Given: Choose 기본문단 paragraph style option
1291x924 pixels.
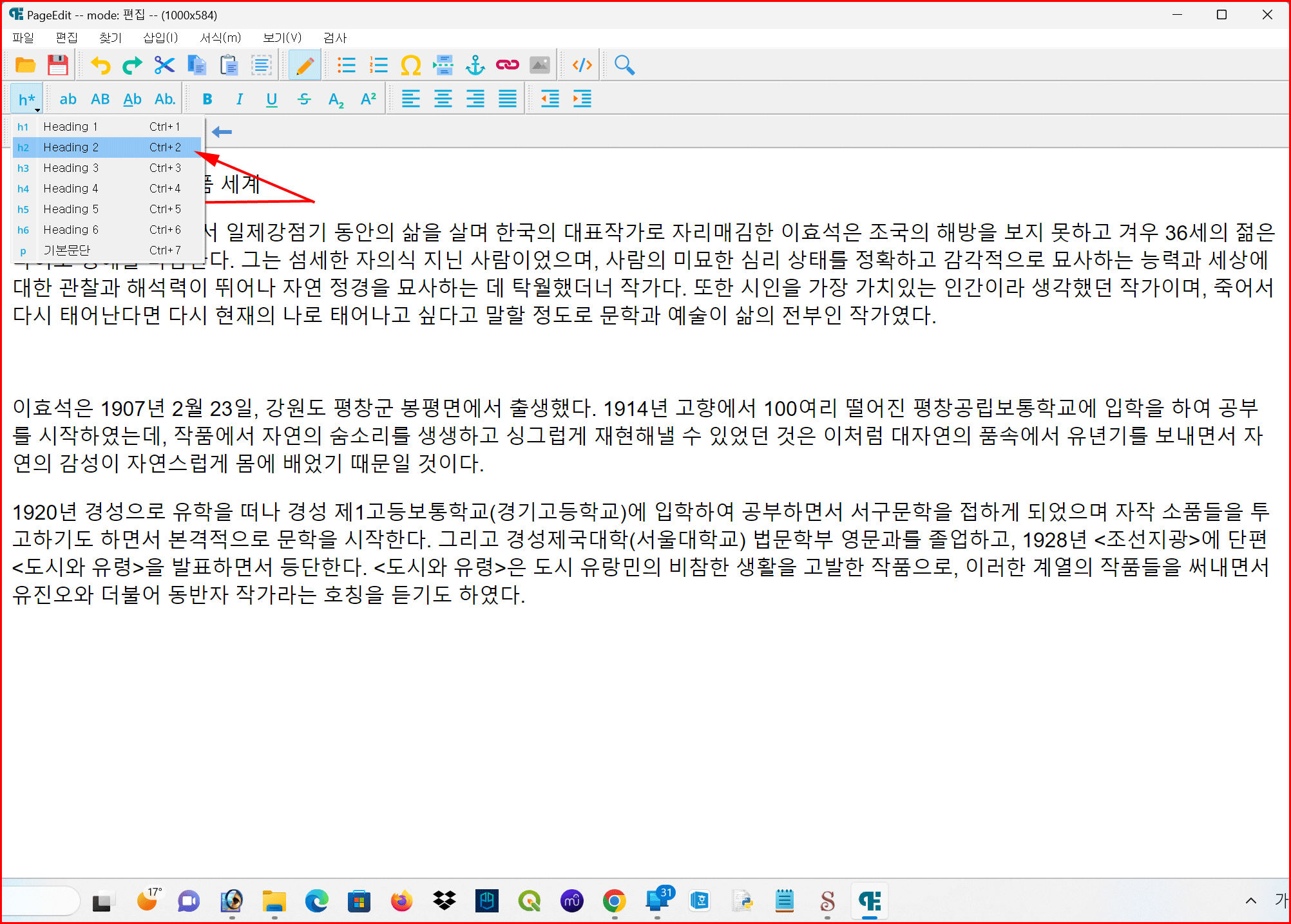Looking at the screenshot, I should pos(66,250).
